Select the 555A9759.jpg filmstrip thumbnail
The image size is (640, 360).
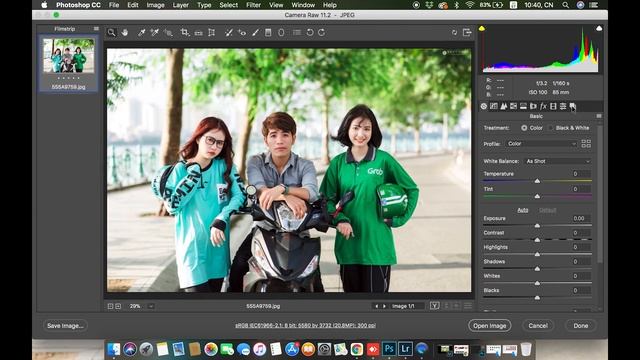pos(69,56)
